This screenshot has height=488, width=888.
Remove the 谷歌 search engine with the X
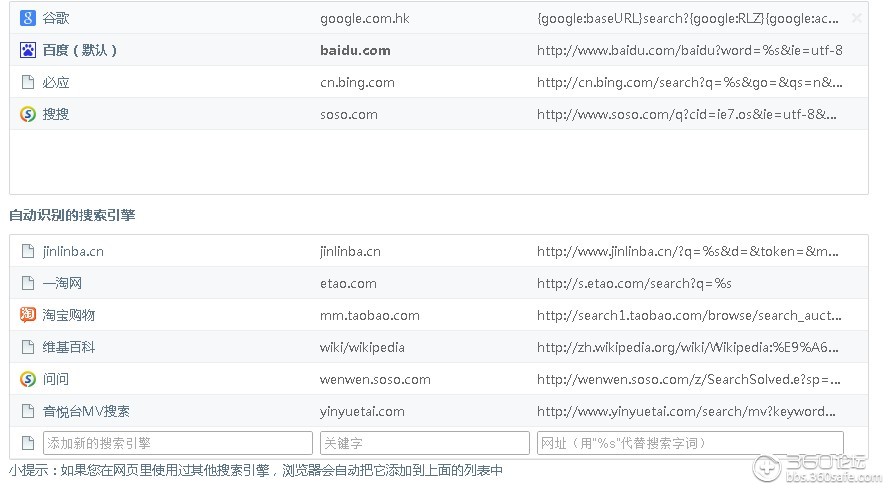(x=856, y=18)
